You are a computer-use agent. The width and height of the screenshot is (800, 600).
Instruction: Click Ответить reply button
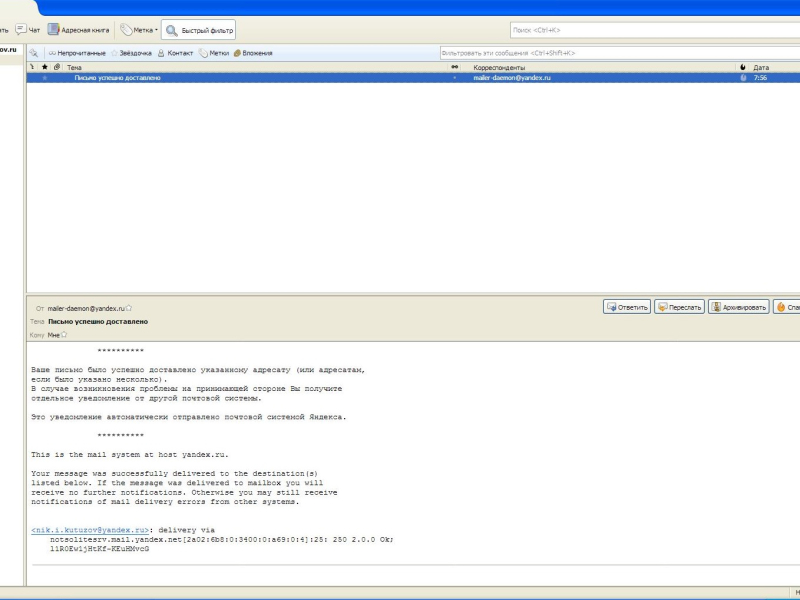click(x=627, y=307)
